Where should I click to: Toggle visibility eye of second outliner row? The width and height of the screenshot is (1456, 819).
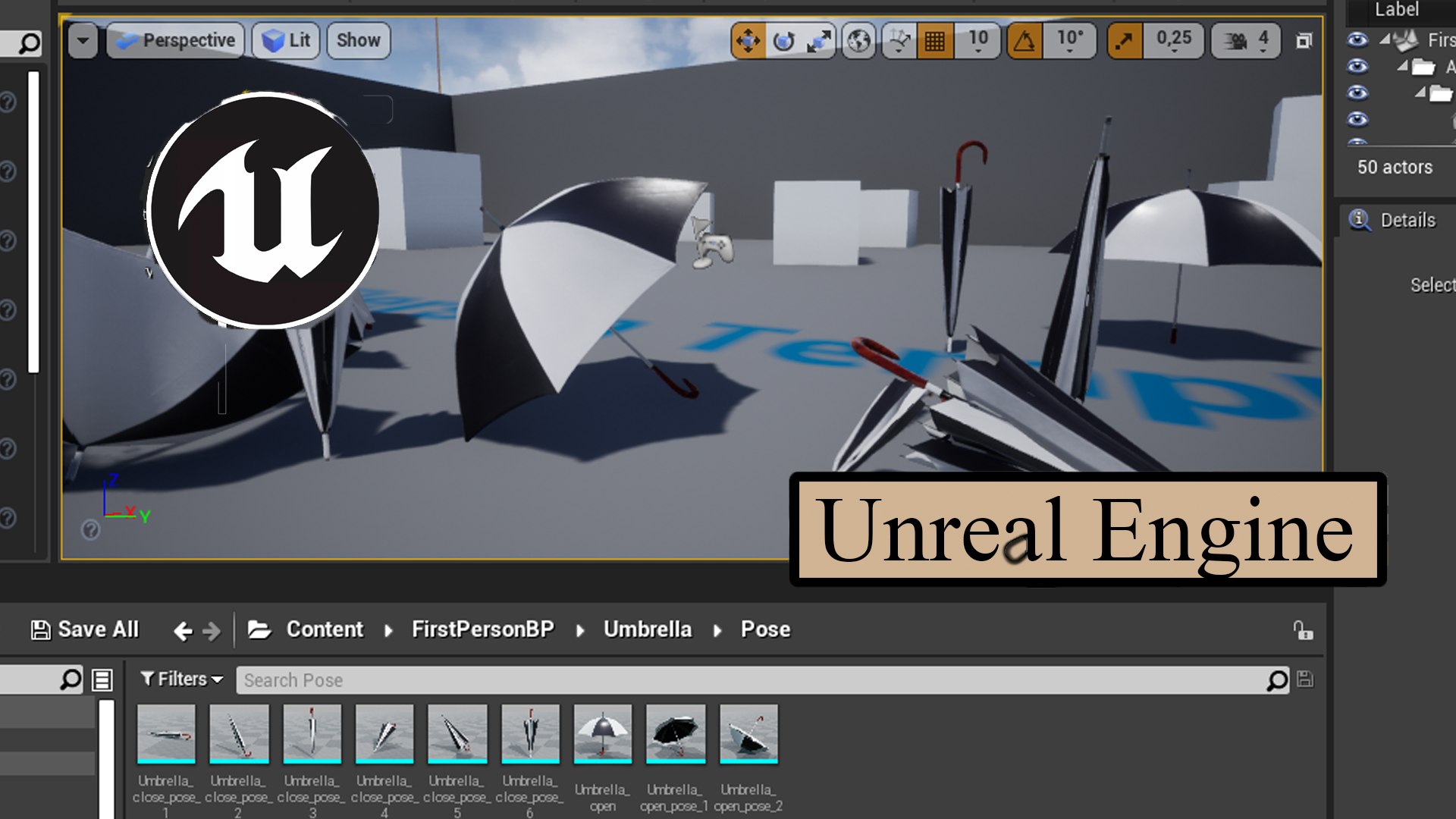[x=1357, y=67]
